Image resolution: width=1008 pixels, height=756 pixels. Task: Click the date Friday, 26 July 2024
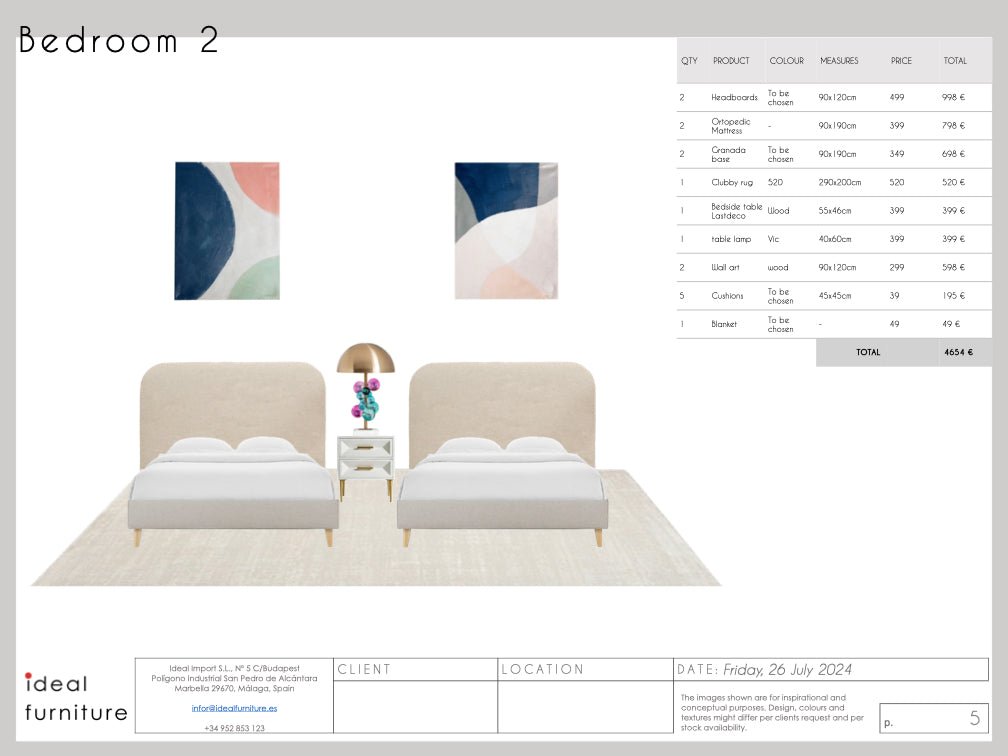click(787, 670)
